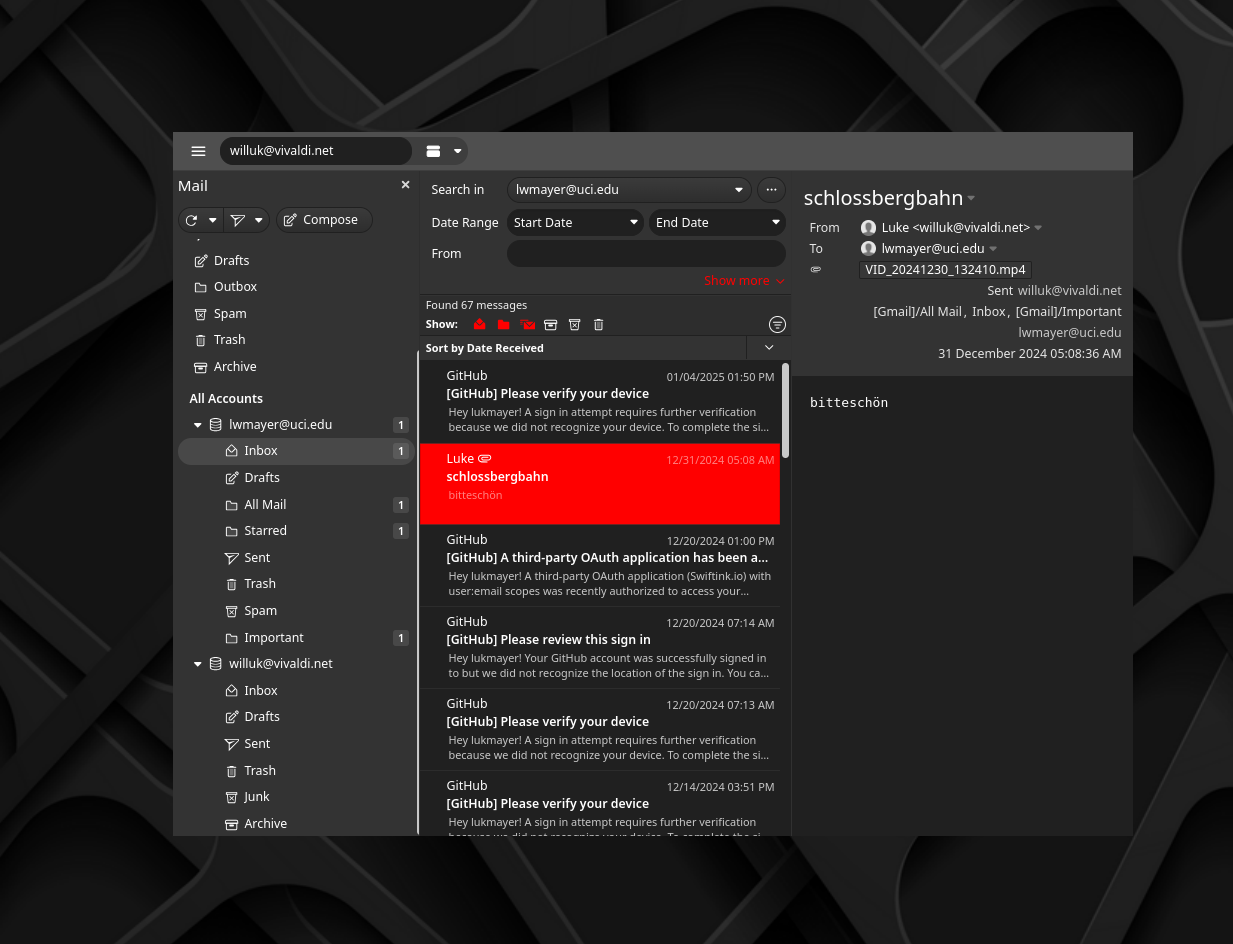Open dropdown next to refresh icon

(x=212, y=220)
